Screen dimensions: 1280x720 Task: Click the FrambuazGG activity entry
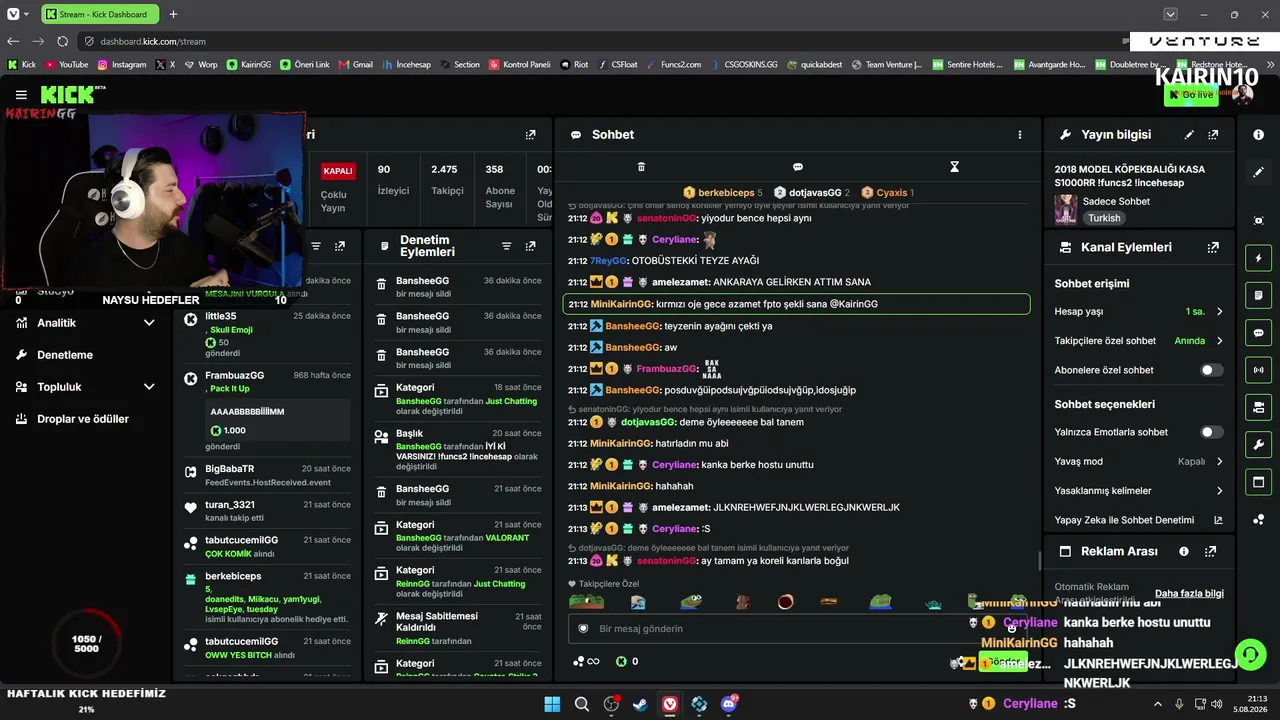pyautogui.click(x=267, y=411)
